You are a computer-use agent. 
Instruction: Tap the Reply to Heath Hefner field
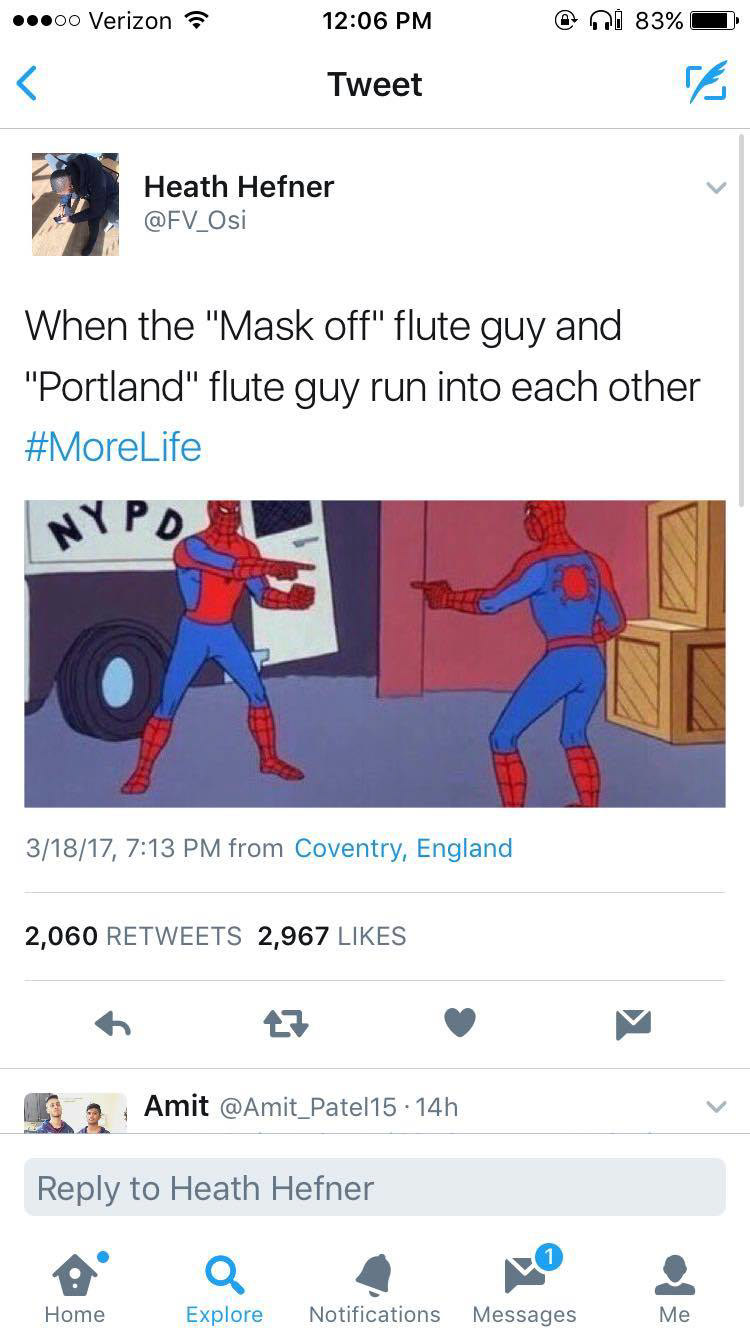point(375,1187)
